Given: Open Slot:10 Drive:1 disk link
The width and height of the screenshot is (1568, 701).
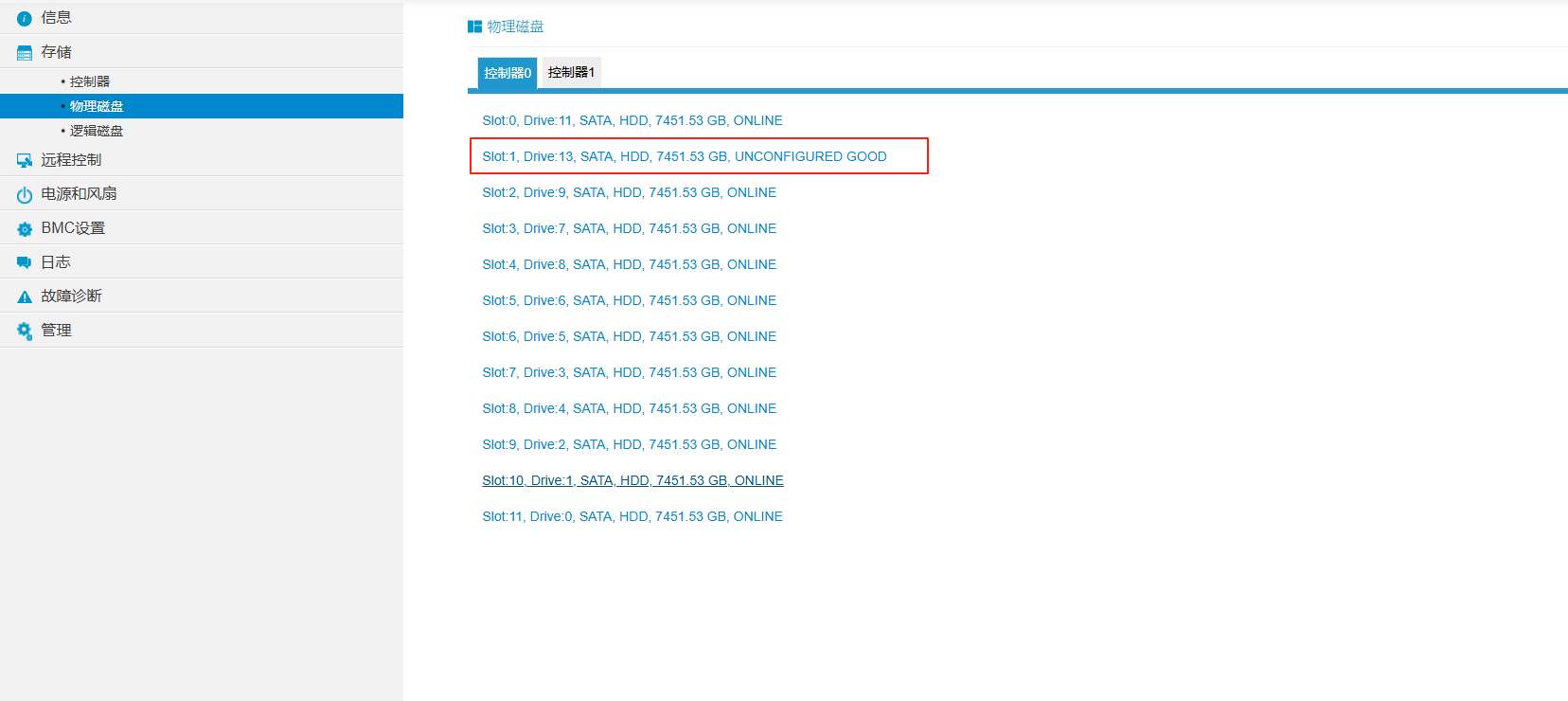Looking at the screenshot, I should coord(633,480).
